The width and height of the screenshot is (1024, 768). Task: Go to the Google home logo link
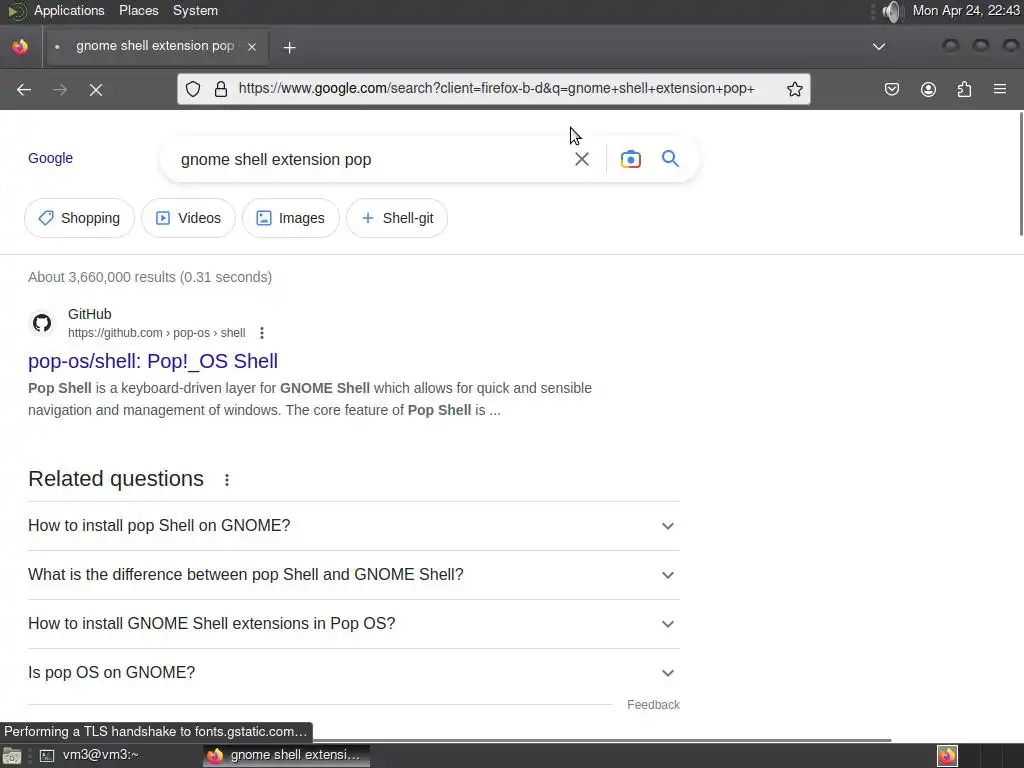click(50, 158)
